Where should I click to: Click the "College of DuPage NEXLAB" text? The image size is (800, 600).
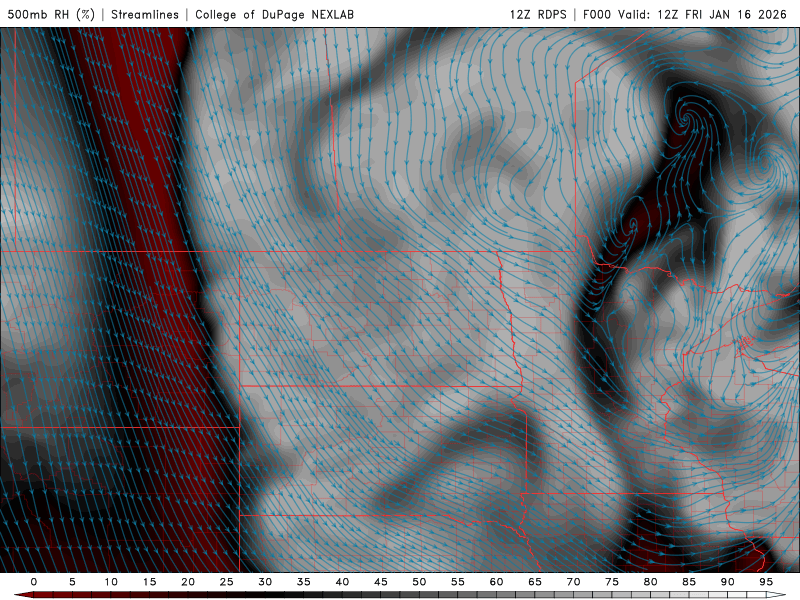274,14
